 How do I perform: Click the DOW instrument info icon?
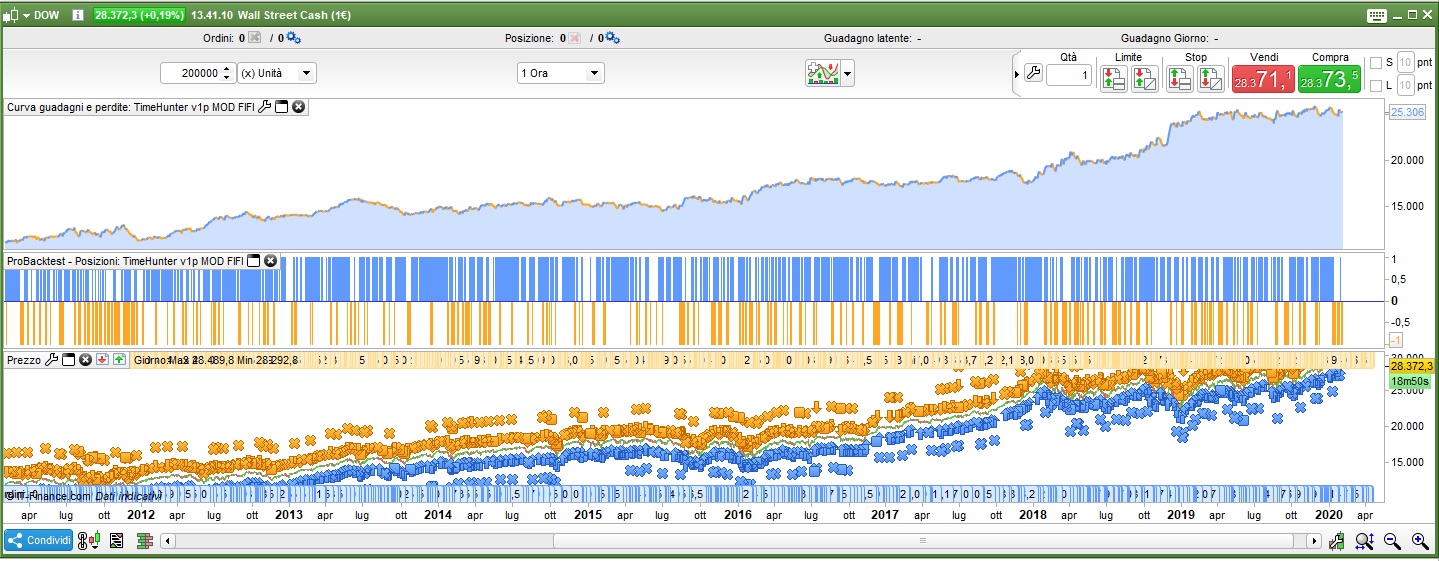tap(78, 15)
